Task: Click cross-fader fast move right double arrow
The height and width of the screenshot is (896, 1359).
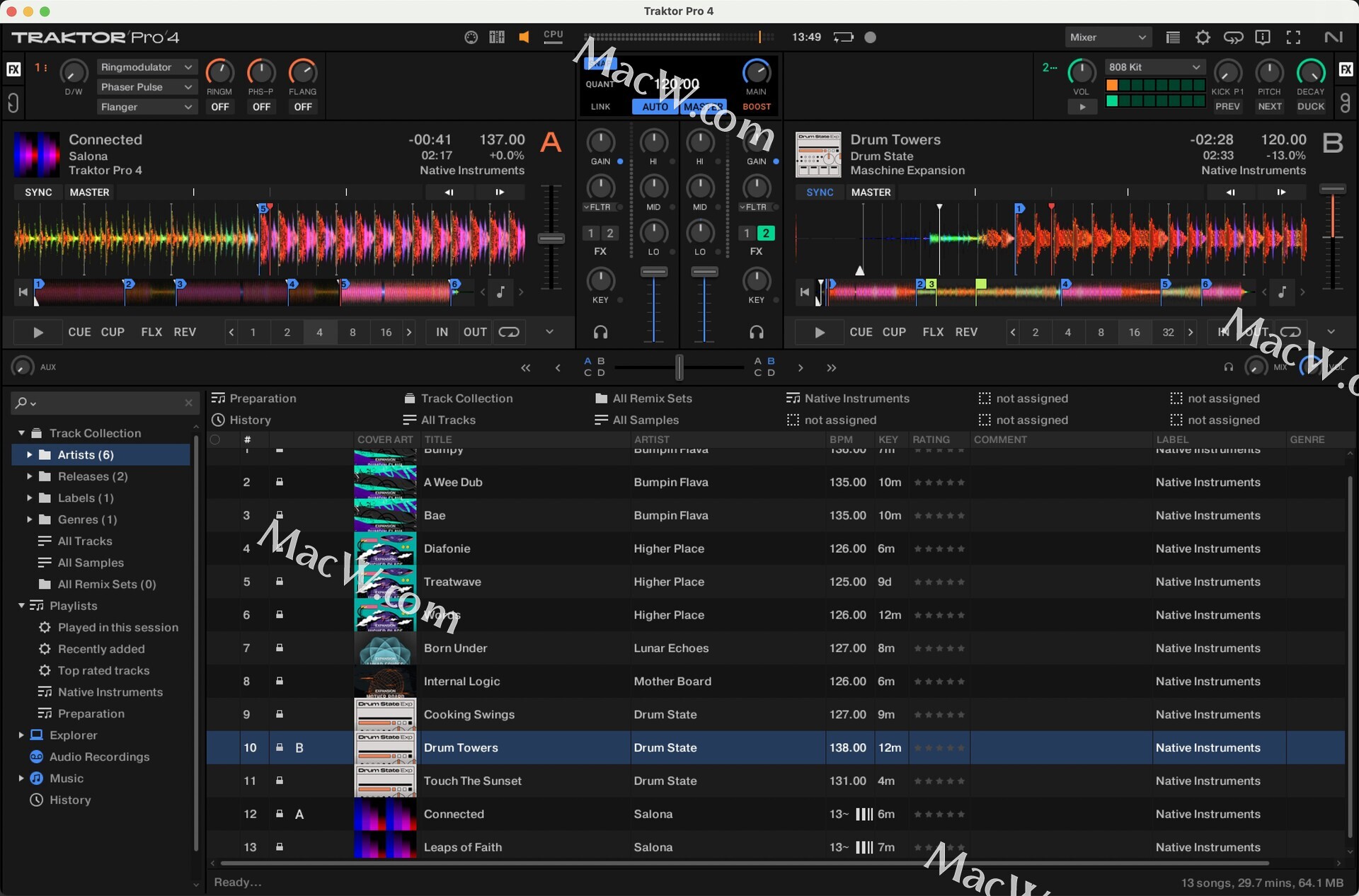Action: (832, 368)
